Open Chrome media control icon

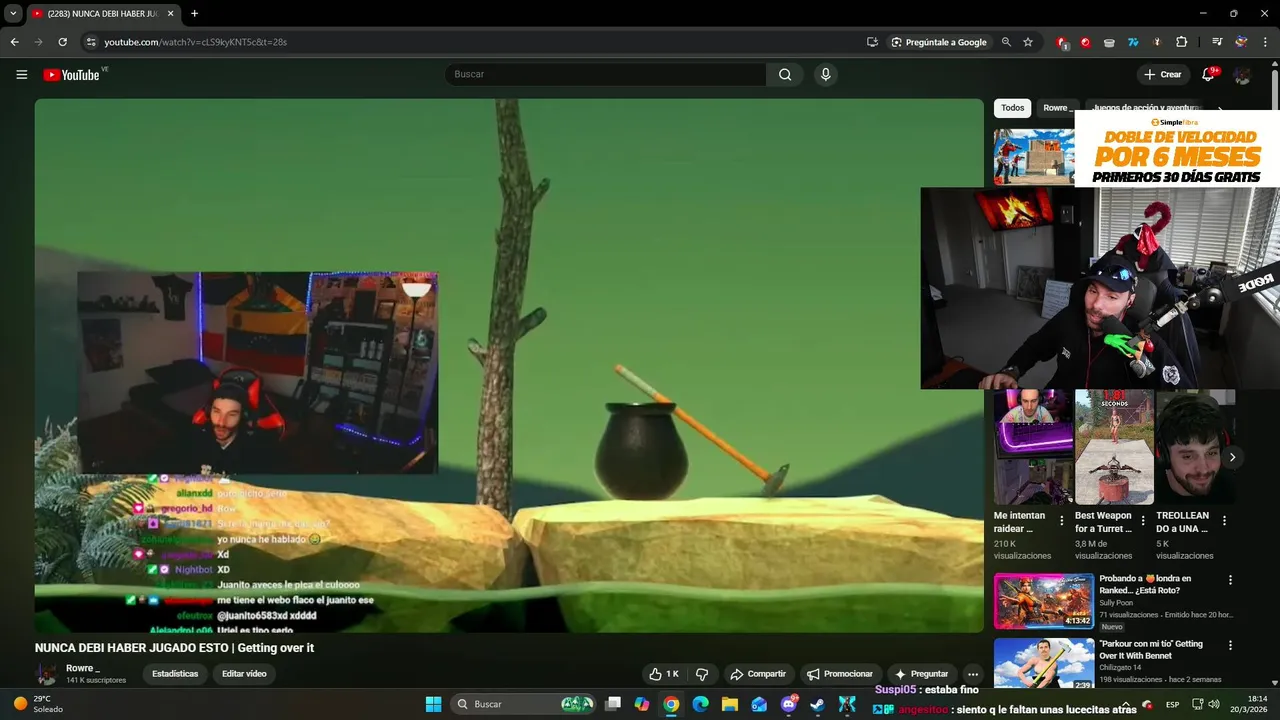click(x=1217, y=42)
